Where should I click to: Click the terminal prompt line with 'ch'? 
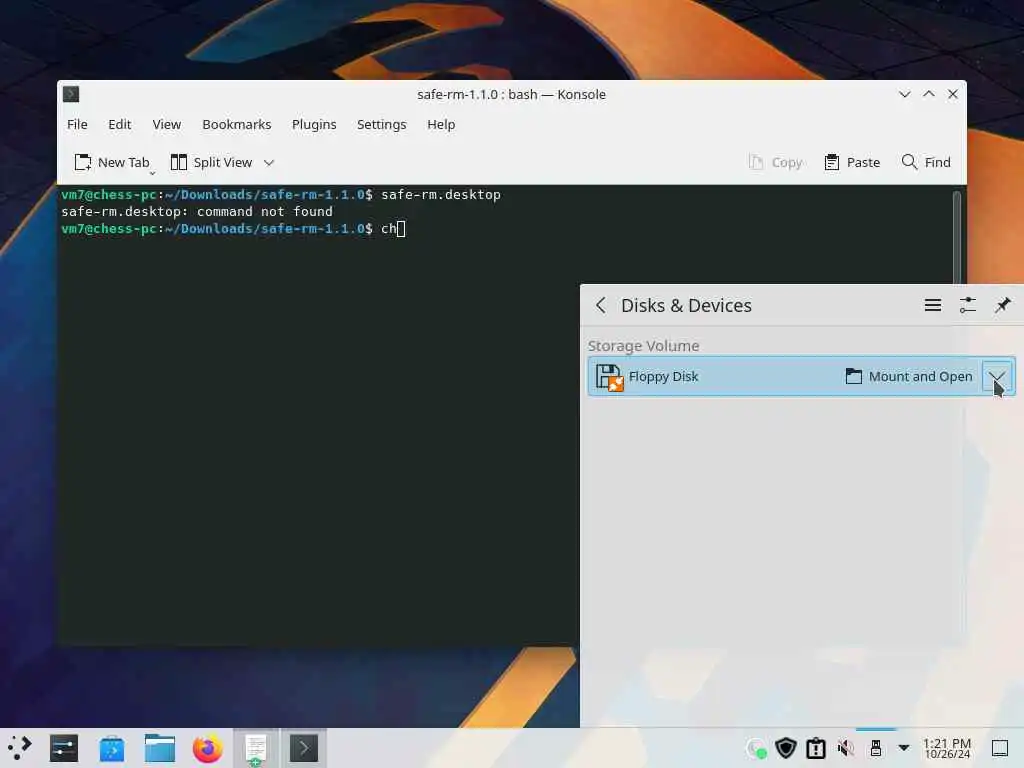tap(234, 229)
